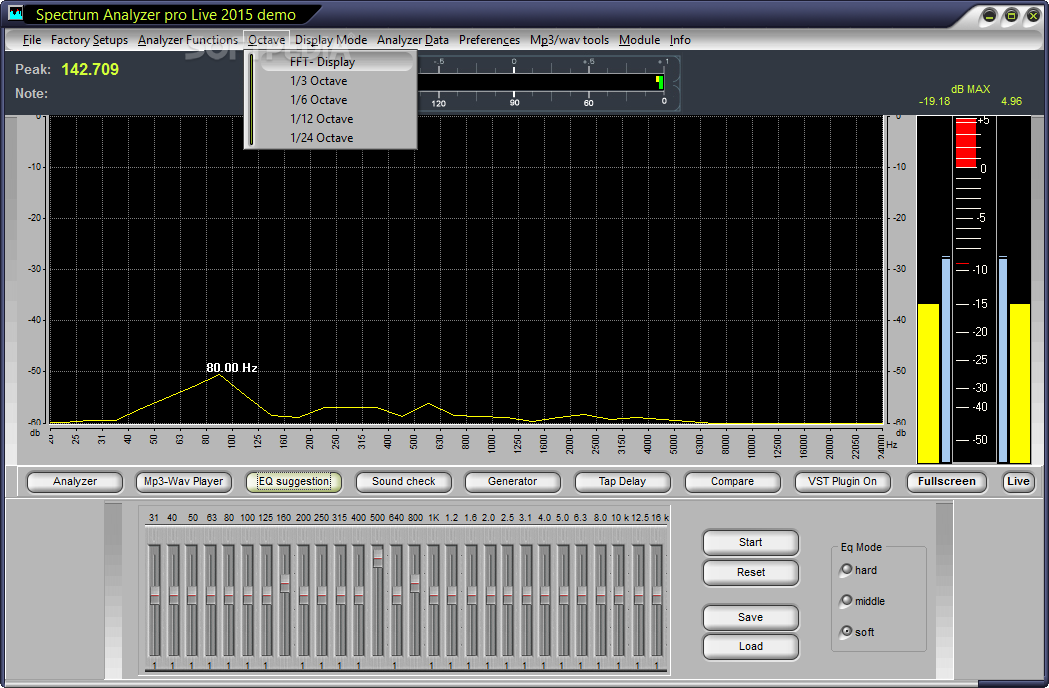Open the Display Mode menu
This screenshot has width=1049, height=688.
click(x=330, y=40)
